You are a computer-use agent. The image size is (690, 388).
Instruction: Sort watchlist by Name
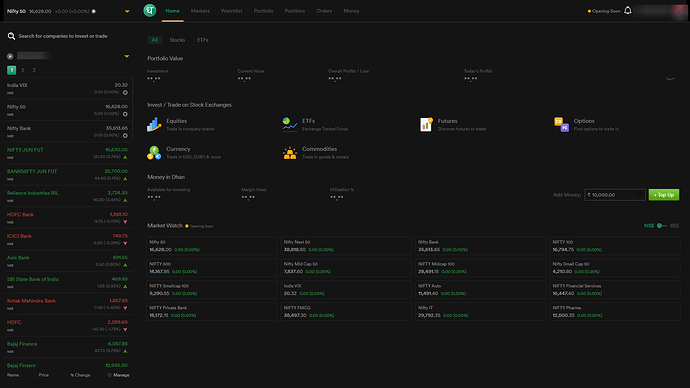coord(13,375)
